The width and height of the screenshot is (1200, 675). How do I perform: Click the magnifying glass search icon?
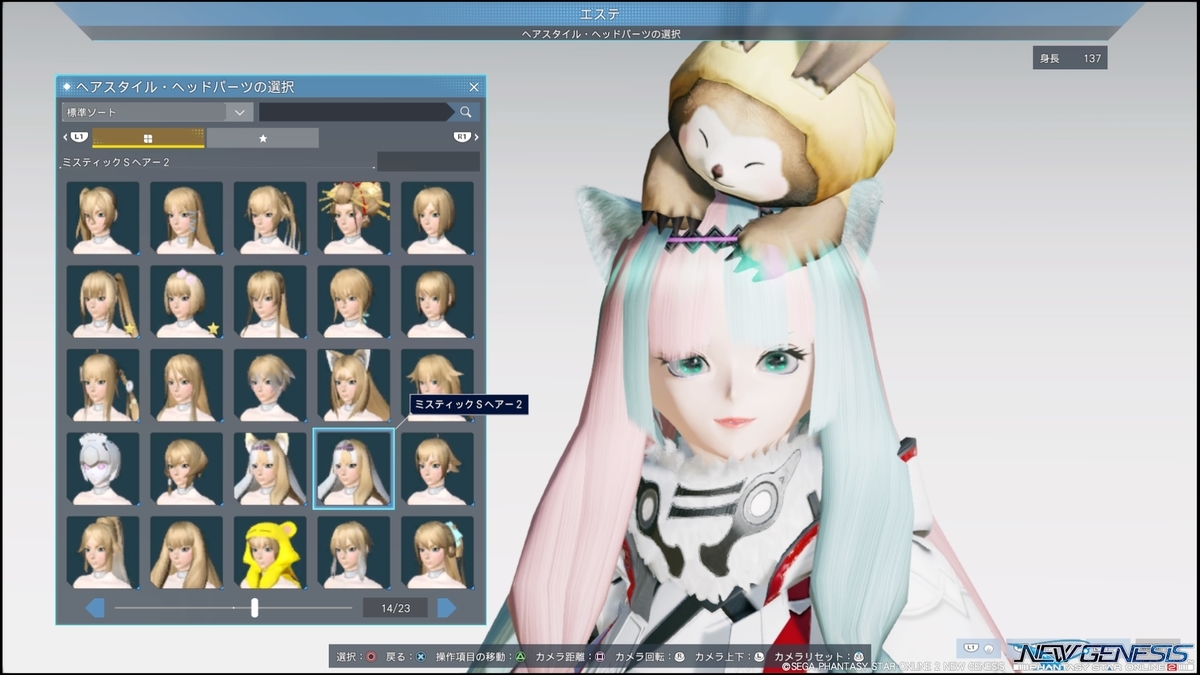click(466, 112)
